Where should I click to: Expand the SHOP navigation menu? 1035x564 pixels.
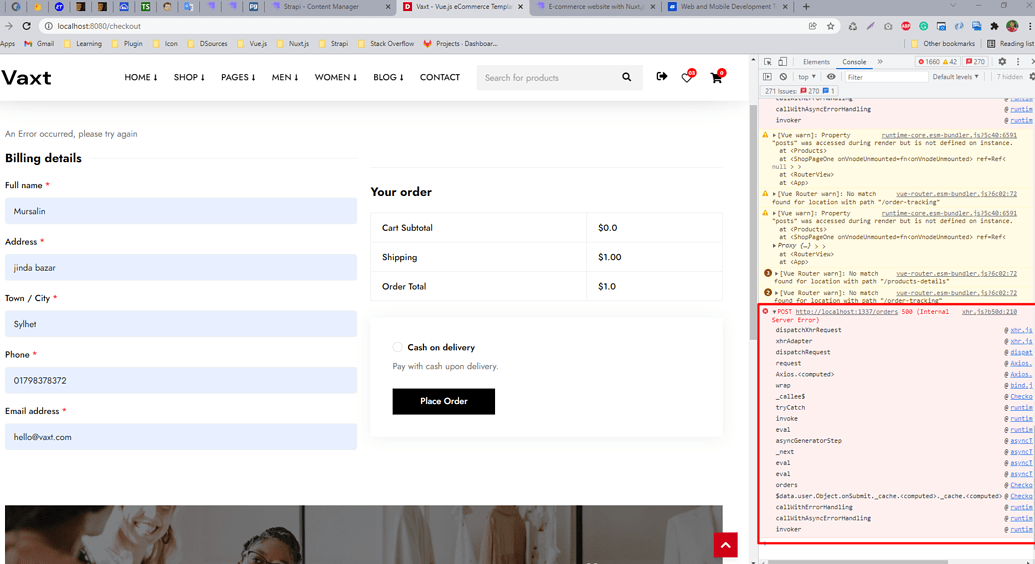click(x=189, y=77)
